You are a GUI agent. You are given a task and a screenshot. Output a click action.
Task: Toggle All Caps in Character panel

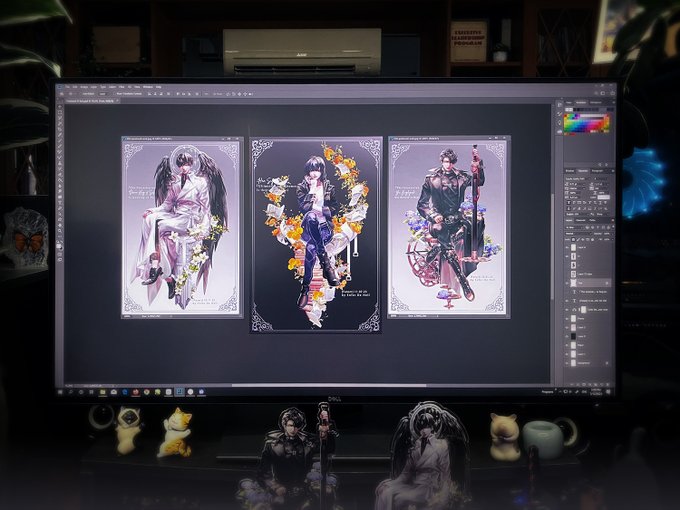(579, 203)
